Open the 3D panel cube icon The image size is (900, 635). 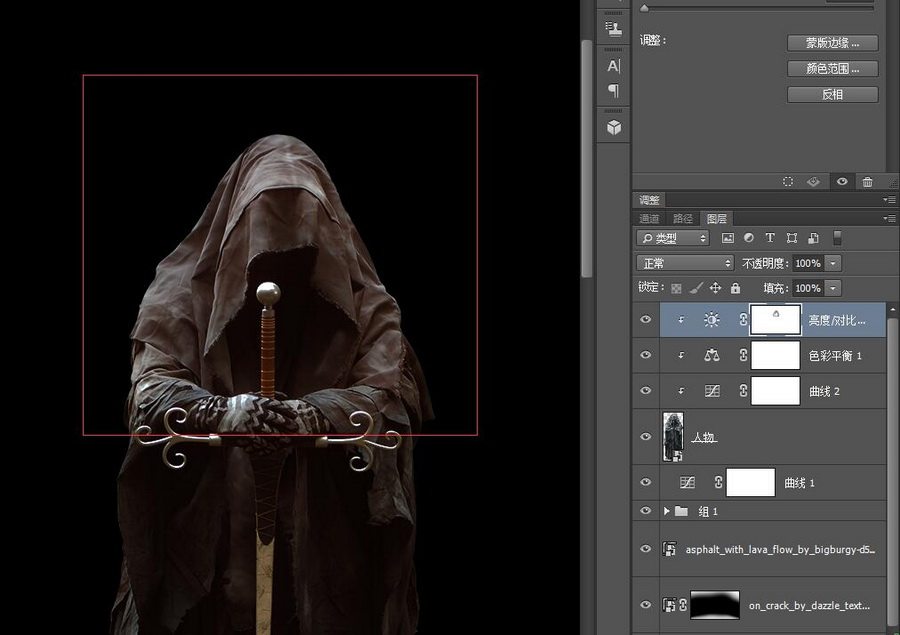click(614, 127)
